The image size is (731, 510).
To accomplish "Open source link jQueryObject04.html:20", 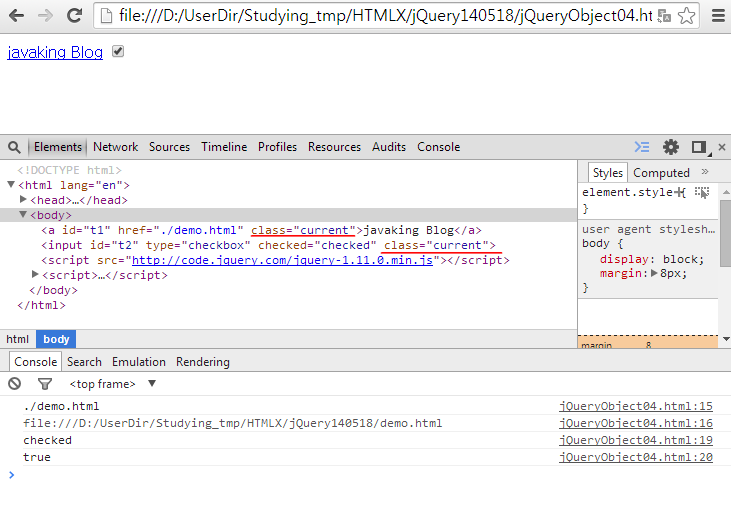I will (636, 457).
